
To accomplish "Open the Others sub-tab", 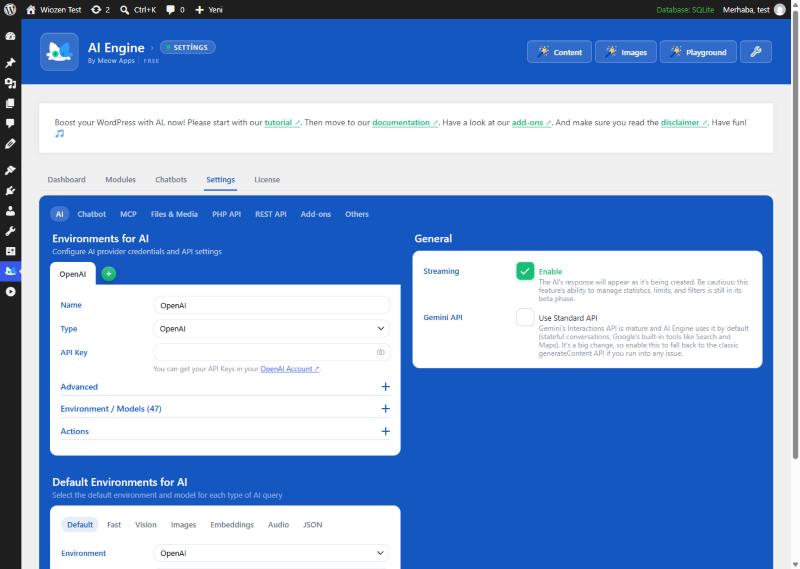I will (357, 214).
